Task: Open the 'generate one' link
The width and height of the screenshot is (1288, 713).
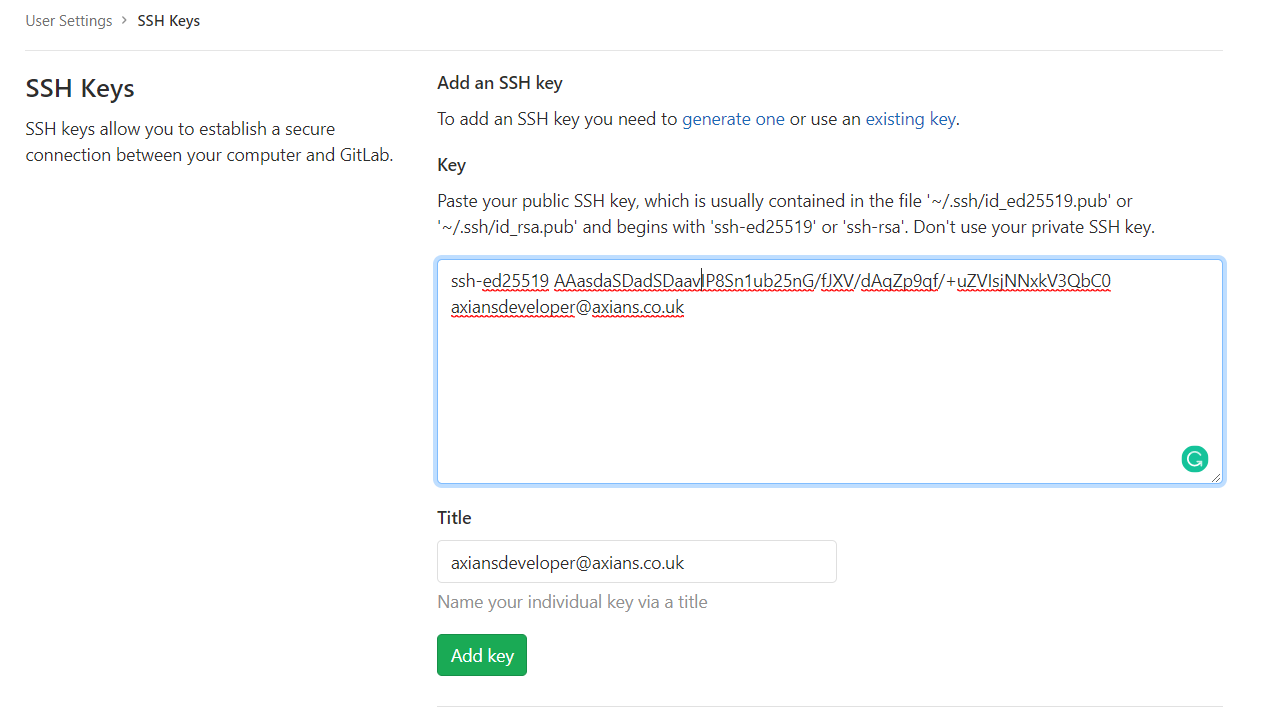Action: (x=733, y=119)
